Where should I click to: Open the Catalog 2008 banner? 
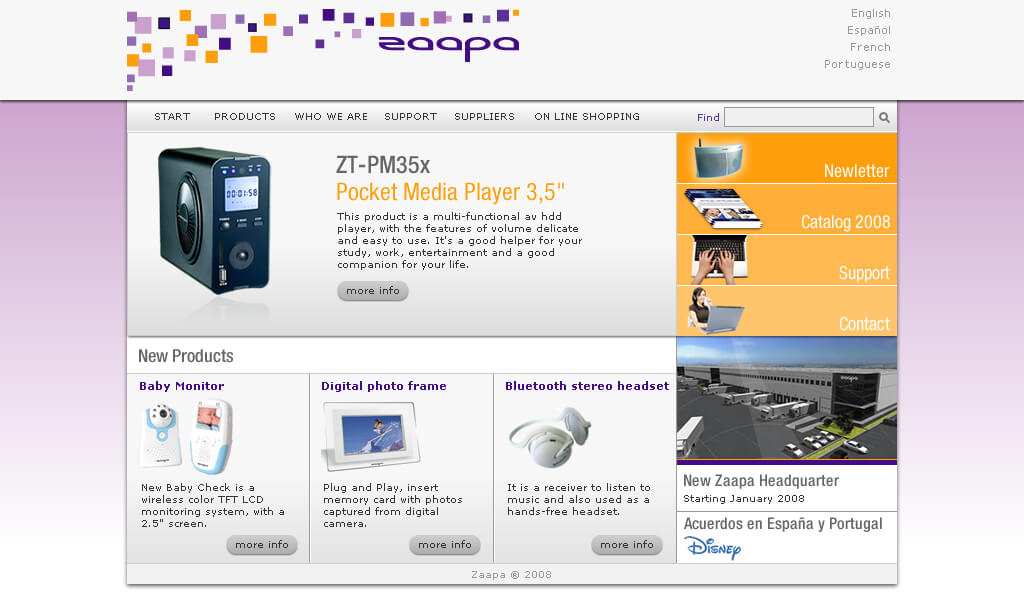787,210
